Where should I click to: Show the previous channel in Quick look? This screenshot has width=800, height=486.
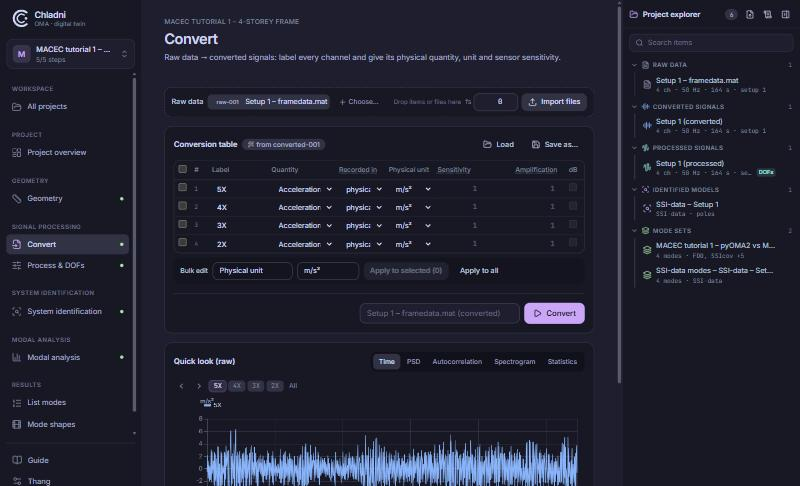point(181,386)
